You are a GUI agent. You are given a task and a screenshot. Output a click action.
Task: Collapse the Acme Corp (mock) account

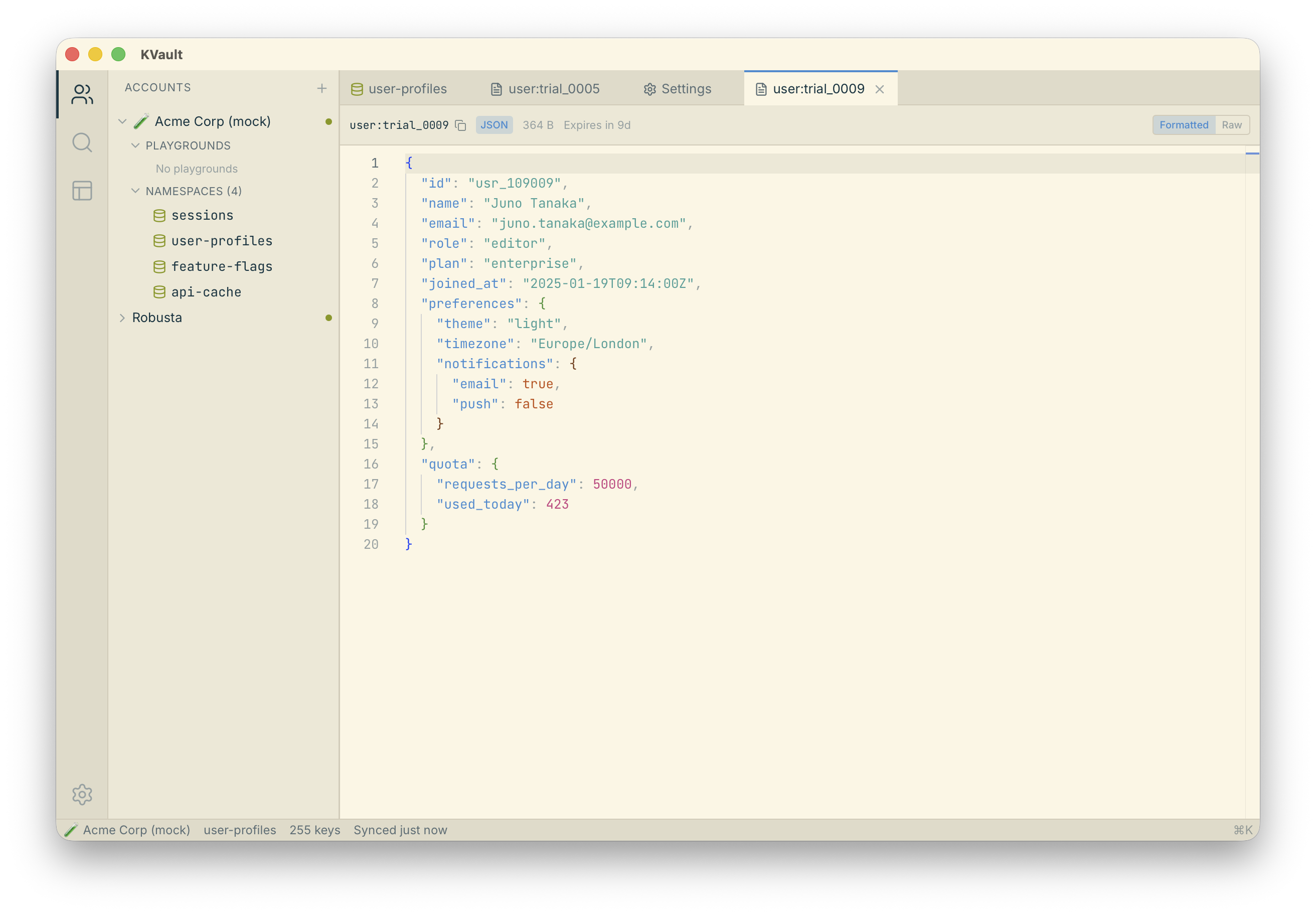pyautogui.click(x=122, y=121)
